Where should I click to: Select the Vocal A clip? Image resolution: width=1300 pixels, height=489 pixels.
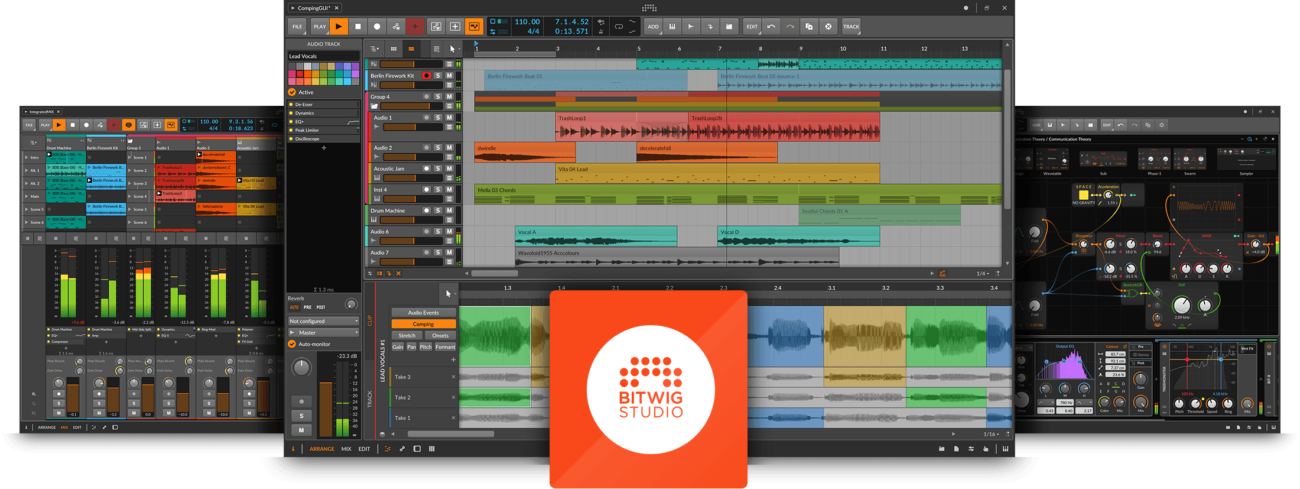point(596,236)
